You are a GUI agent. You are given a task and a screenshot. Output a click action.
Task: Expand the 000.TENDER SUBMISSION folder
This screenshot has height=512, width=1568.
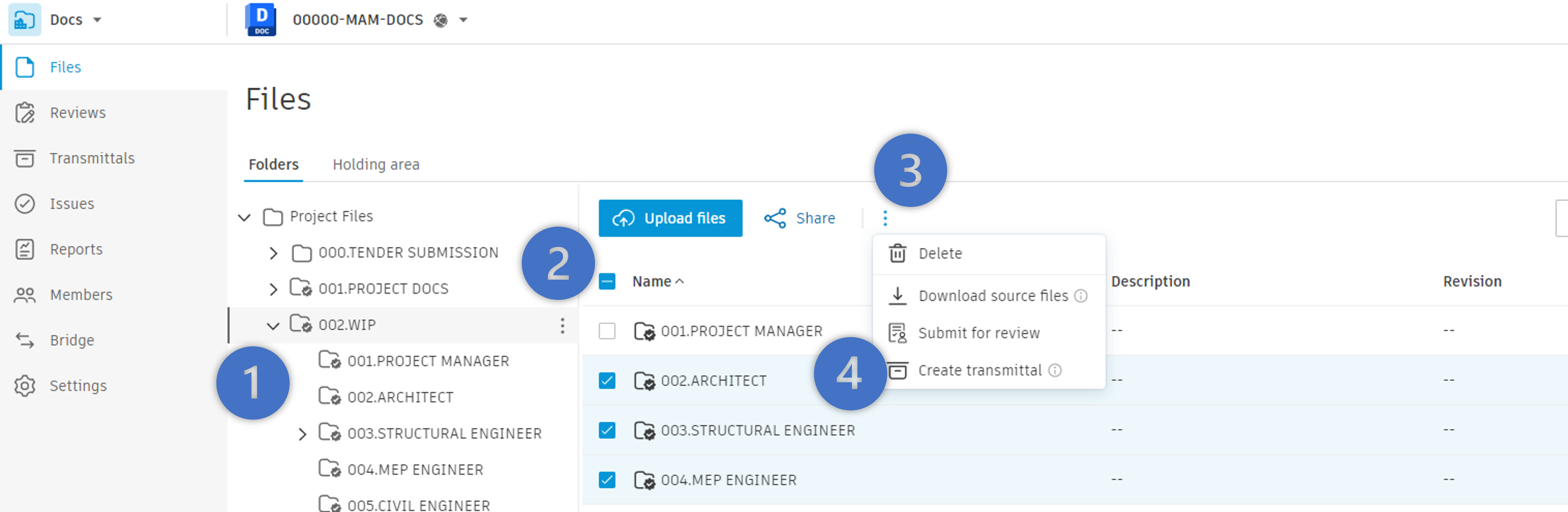click(273, 253)
